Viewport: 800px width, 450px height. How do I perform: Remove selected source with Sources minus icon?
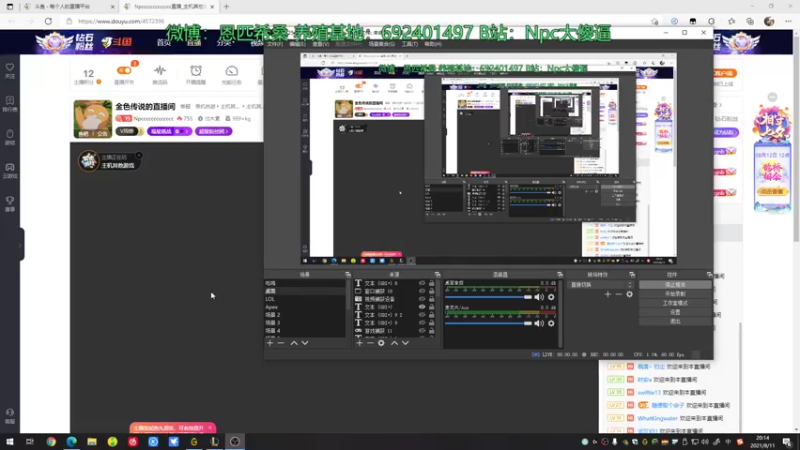370,343
